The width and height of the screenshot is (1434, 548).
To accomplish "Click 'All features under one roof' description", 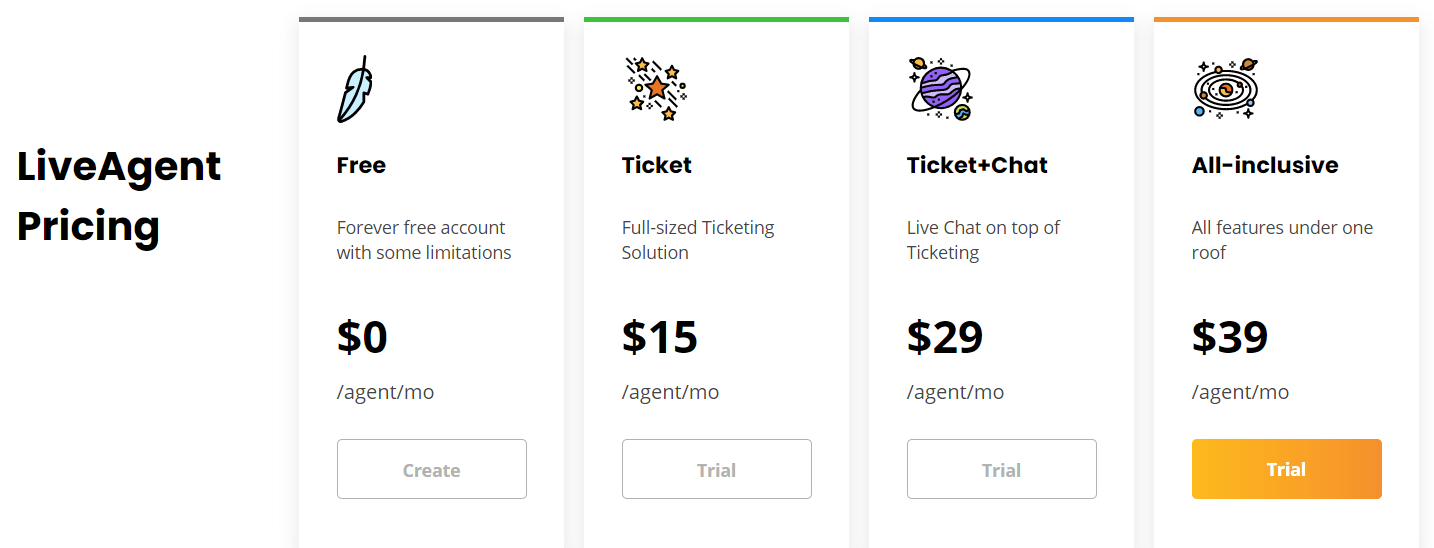I will [1282, 240].
